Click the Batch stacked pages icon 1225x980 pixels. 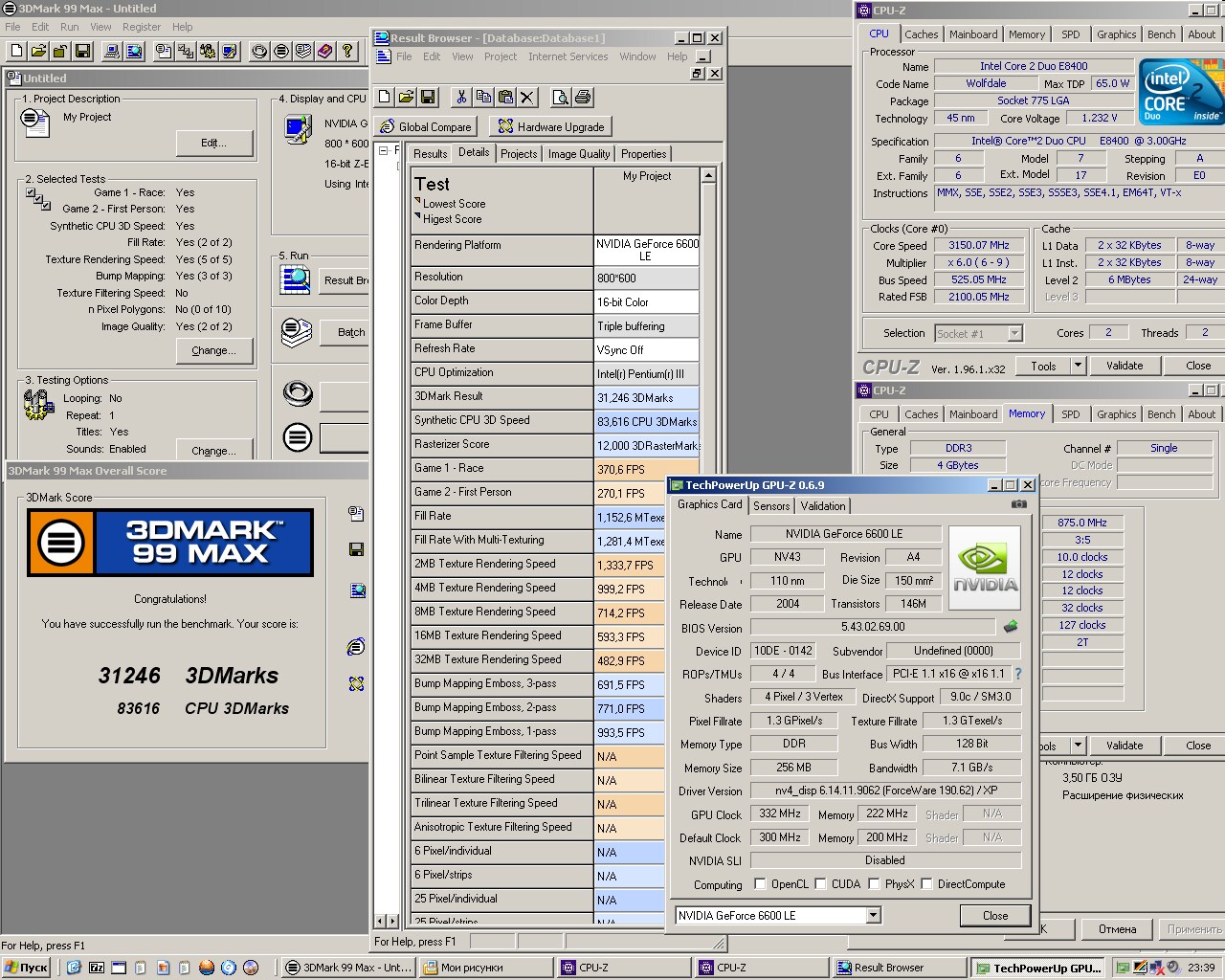coord(297,332)
